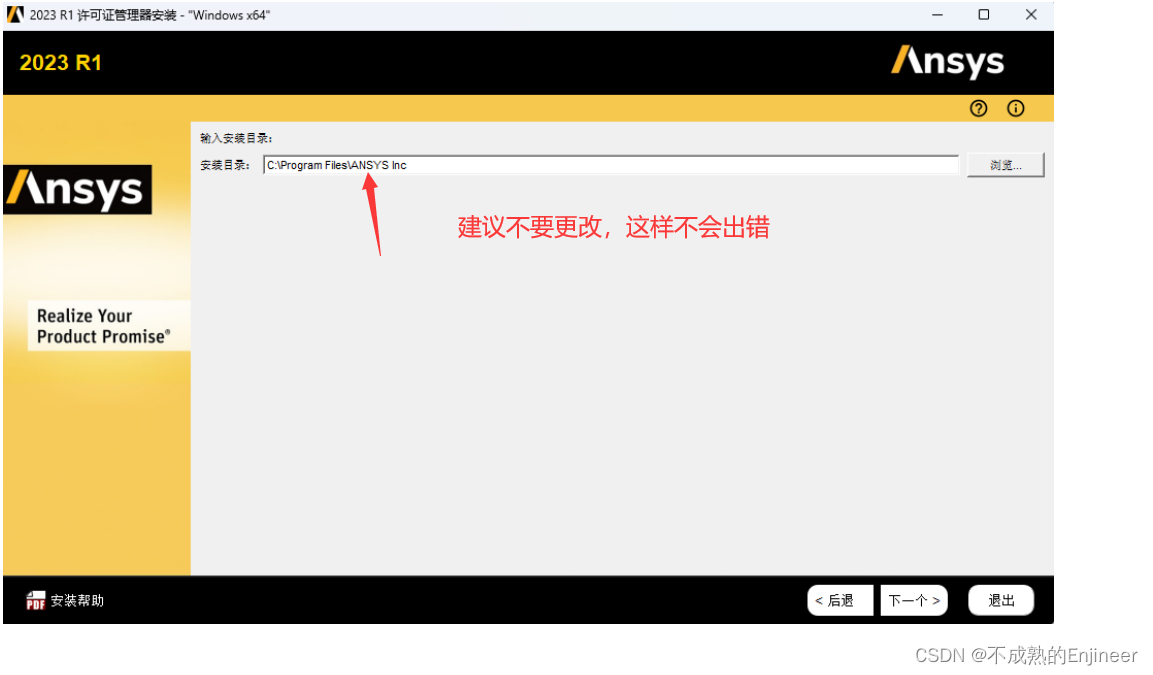
Task: Close the installer window
Action: click(1031, 15)
